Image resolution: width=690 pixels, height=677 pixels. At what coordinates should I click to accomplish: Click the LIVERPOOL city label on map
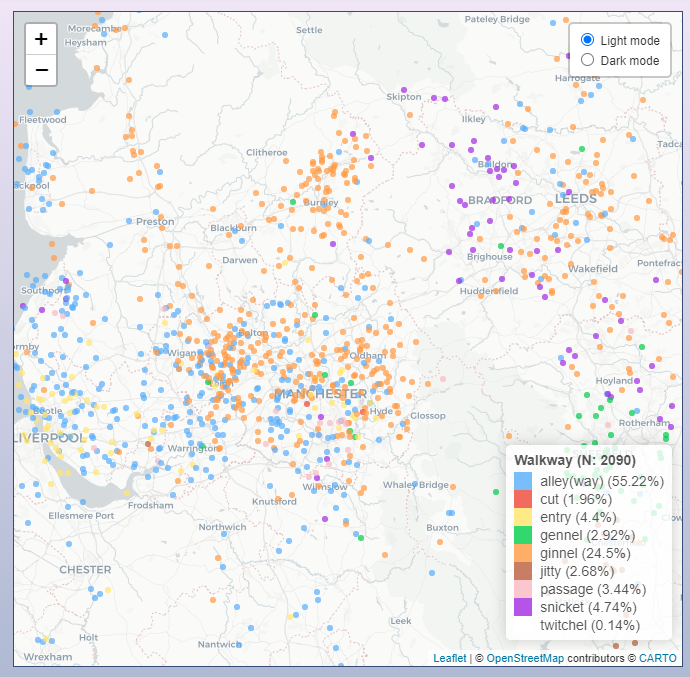tap(48, 438)
